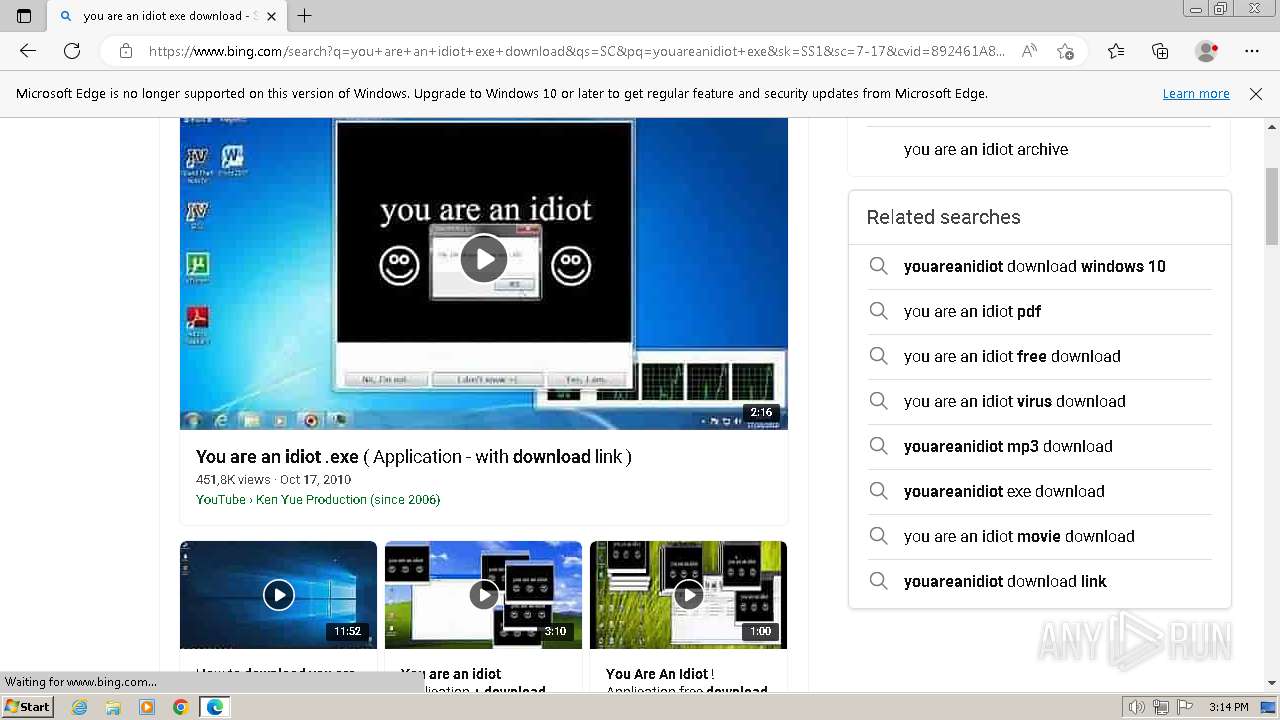Click magnifier icon beside 'youareanidiot mp3 download'
The height and width of the screenshot is (720, 1280).
[878, 446]
